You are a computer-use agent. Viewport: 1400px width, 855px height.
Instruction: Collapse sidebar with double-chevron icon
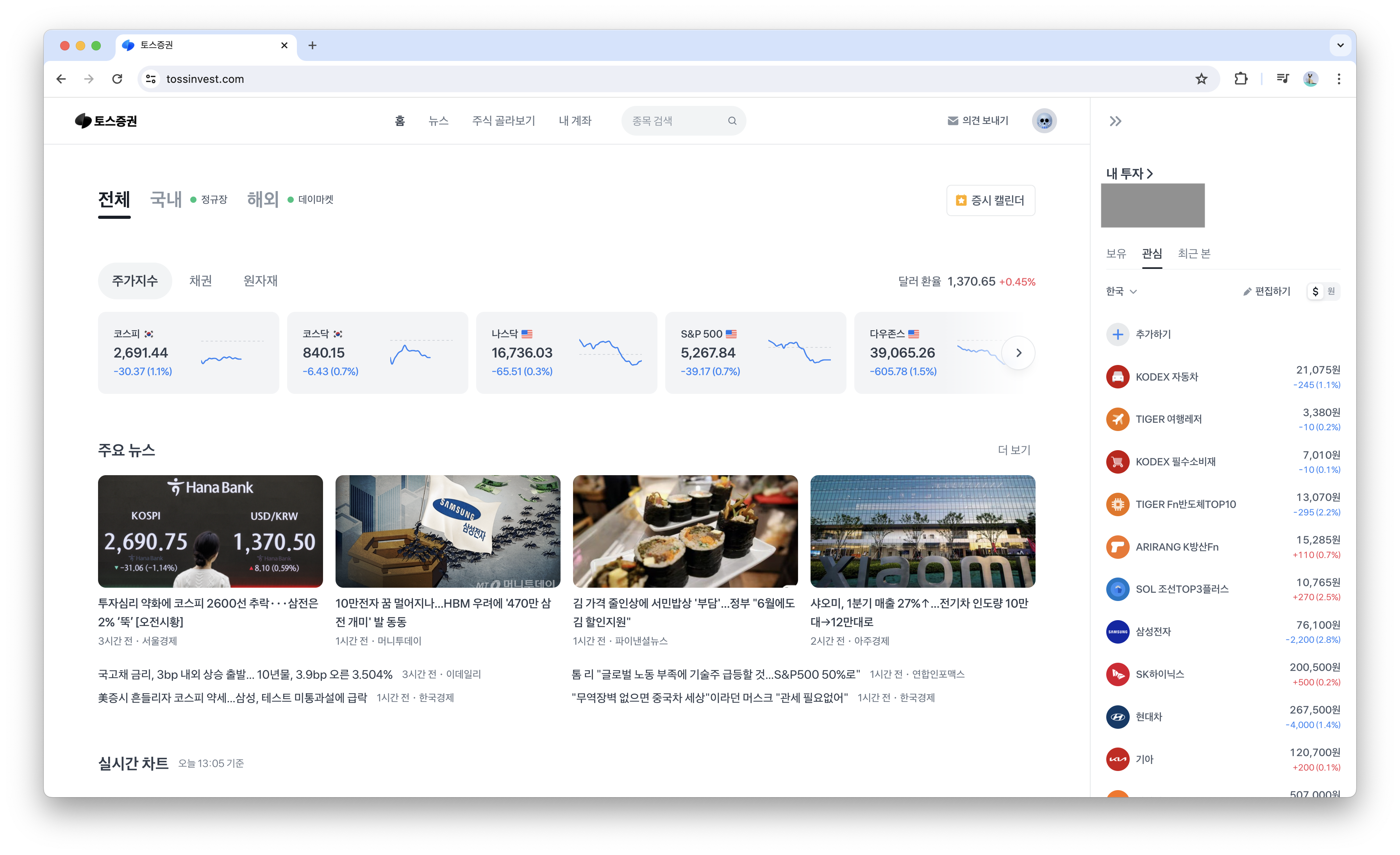pyautogui.click(x=1115, y=121)
